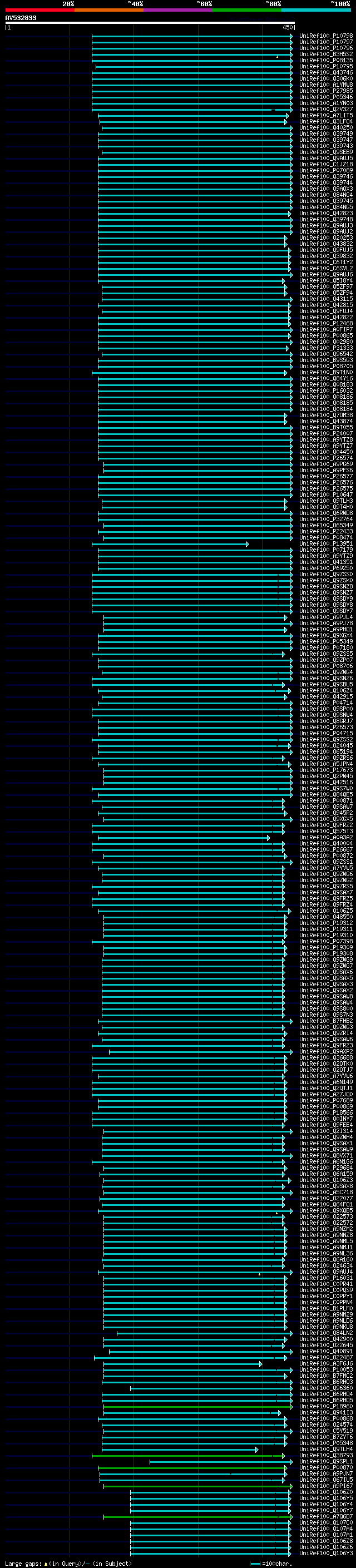Open hit UniRef100_A7LIT5

pos(326,116)
